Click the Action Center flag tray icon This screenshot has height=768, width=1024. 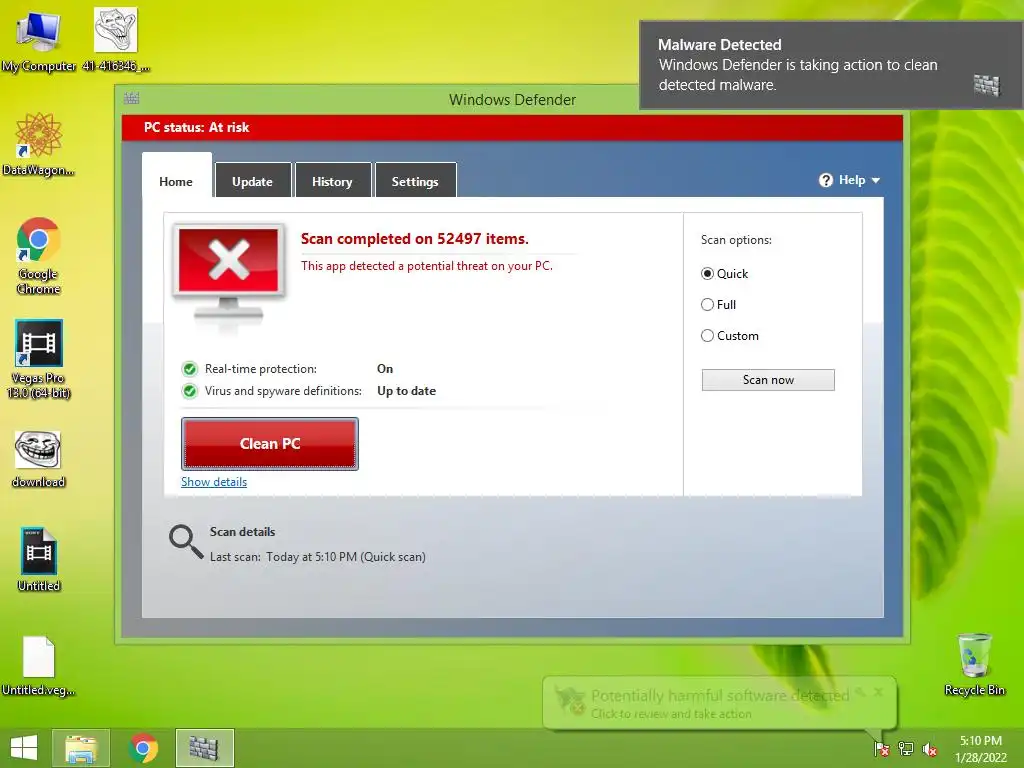tap(882, 749)
